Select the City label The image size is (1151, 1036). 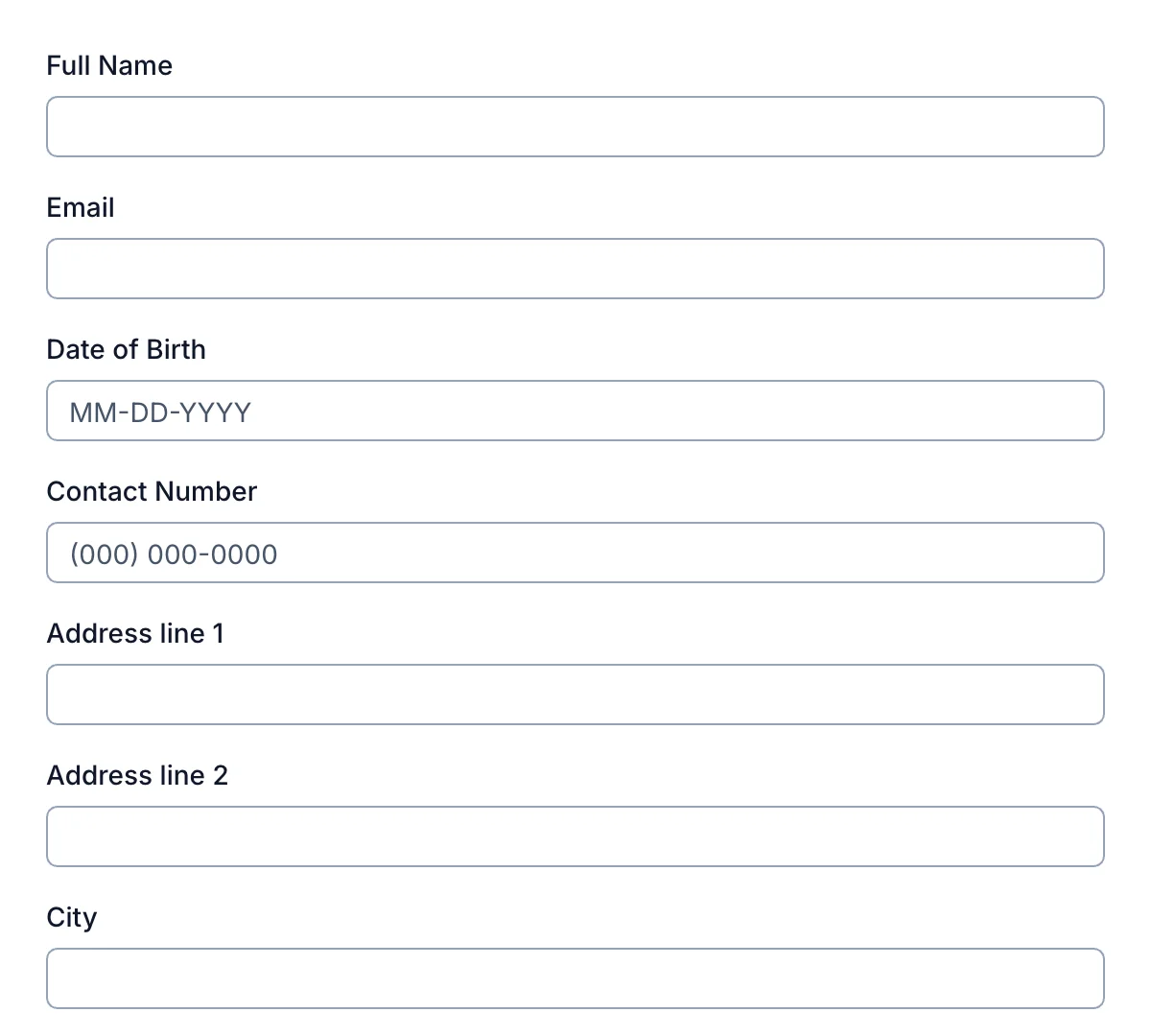pyautogui.click(x=71, y=917)
